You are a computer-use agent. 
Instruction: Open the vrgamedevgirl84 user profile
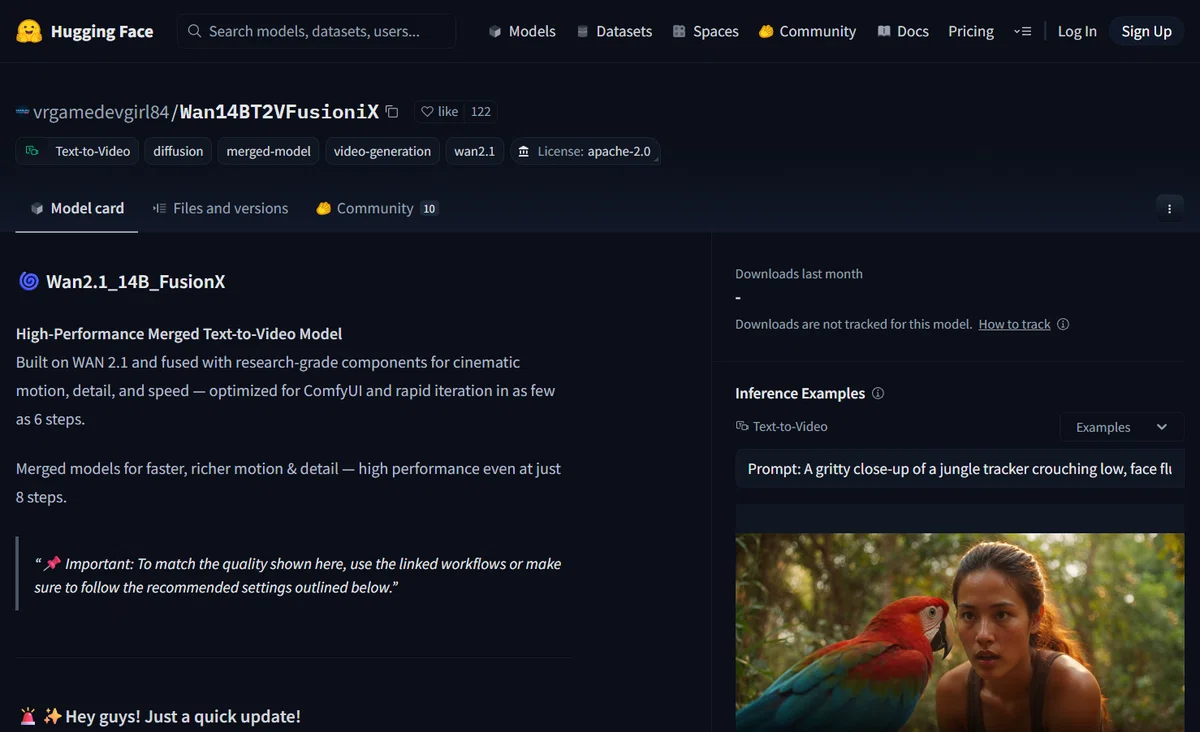point(101,112)
